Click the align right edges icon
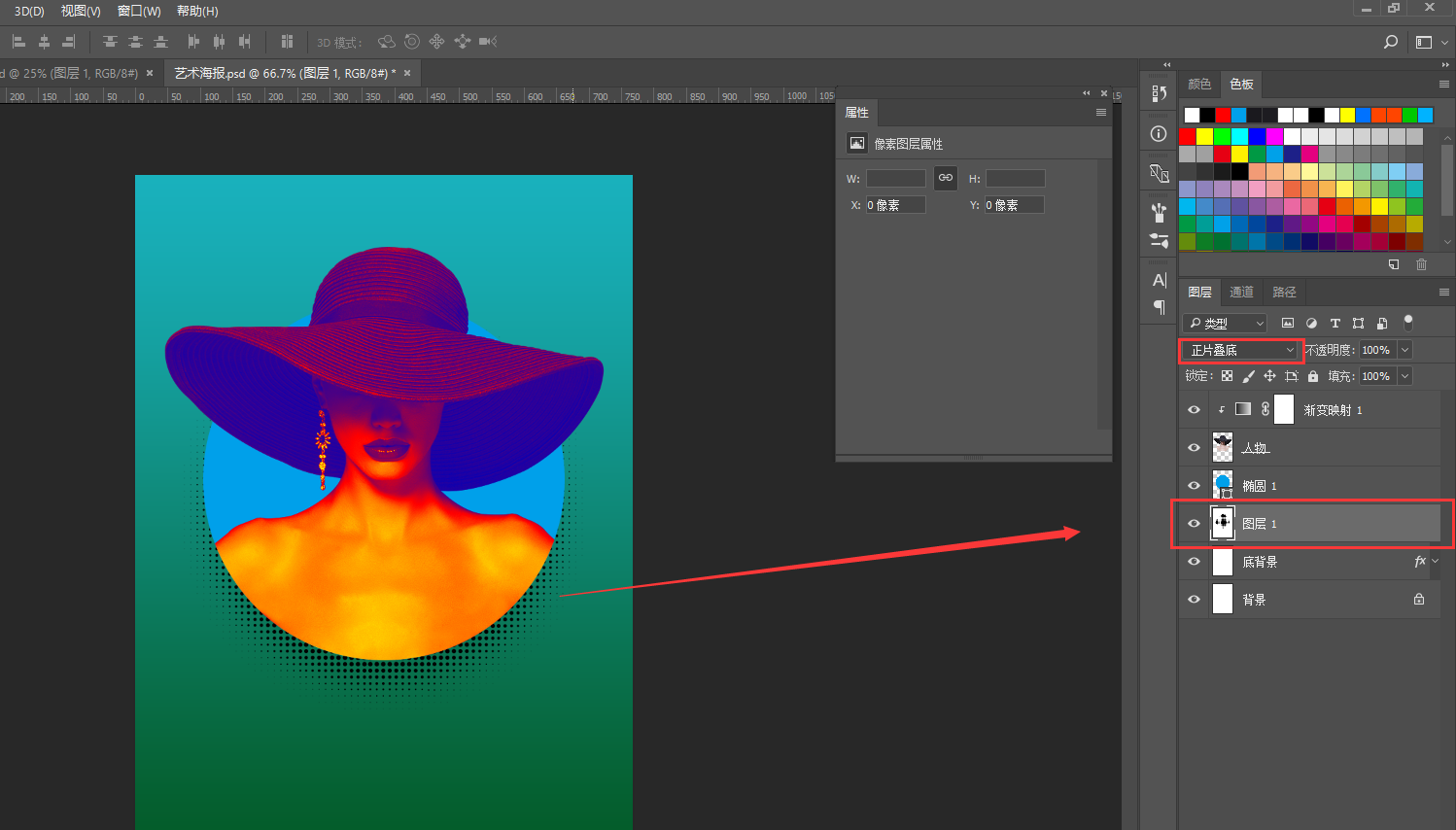 (68, 42)
